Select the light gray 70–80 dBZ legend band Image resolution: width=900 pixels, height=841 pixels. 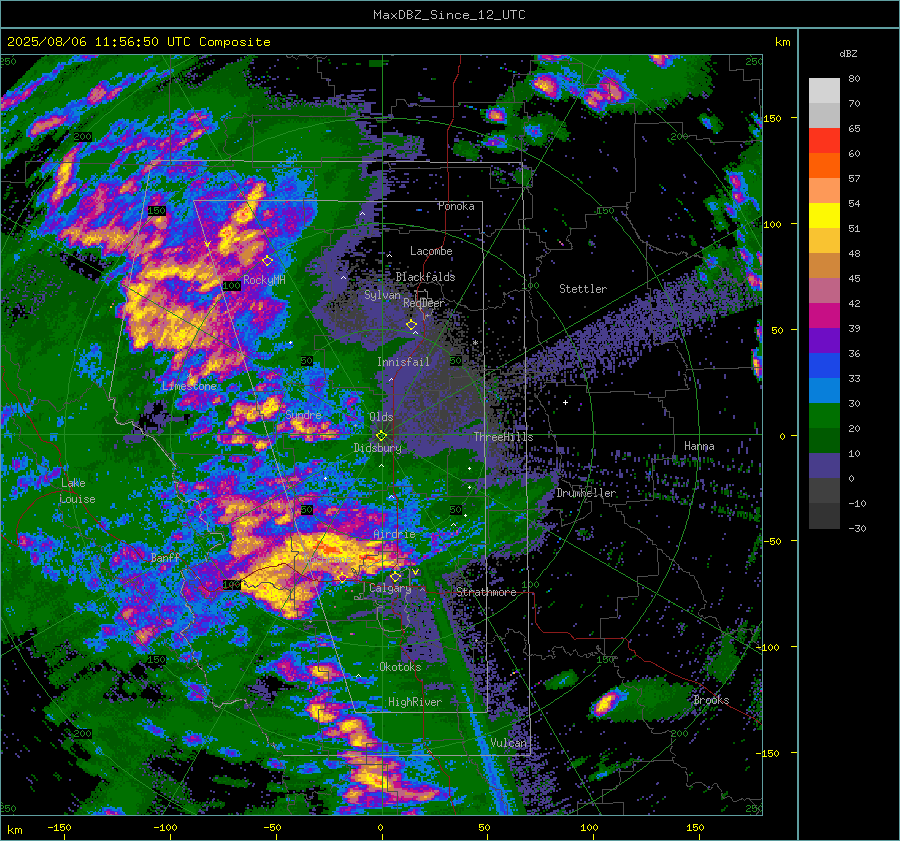click(824, 91)
